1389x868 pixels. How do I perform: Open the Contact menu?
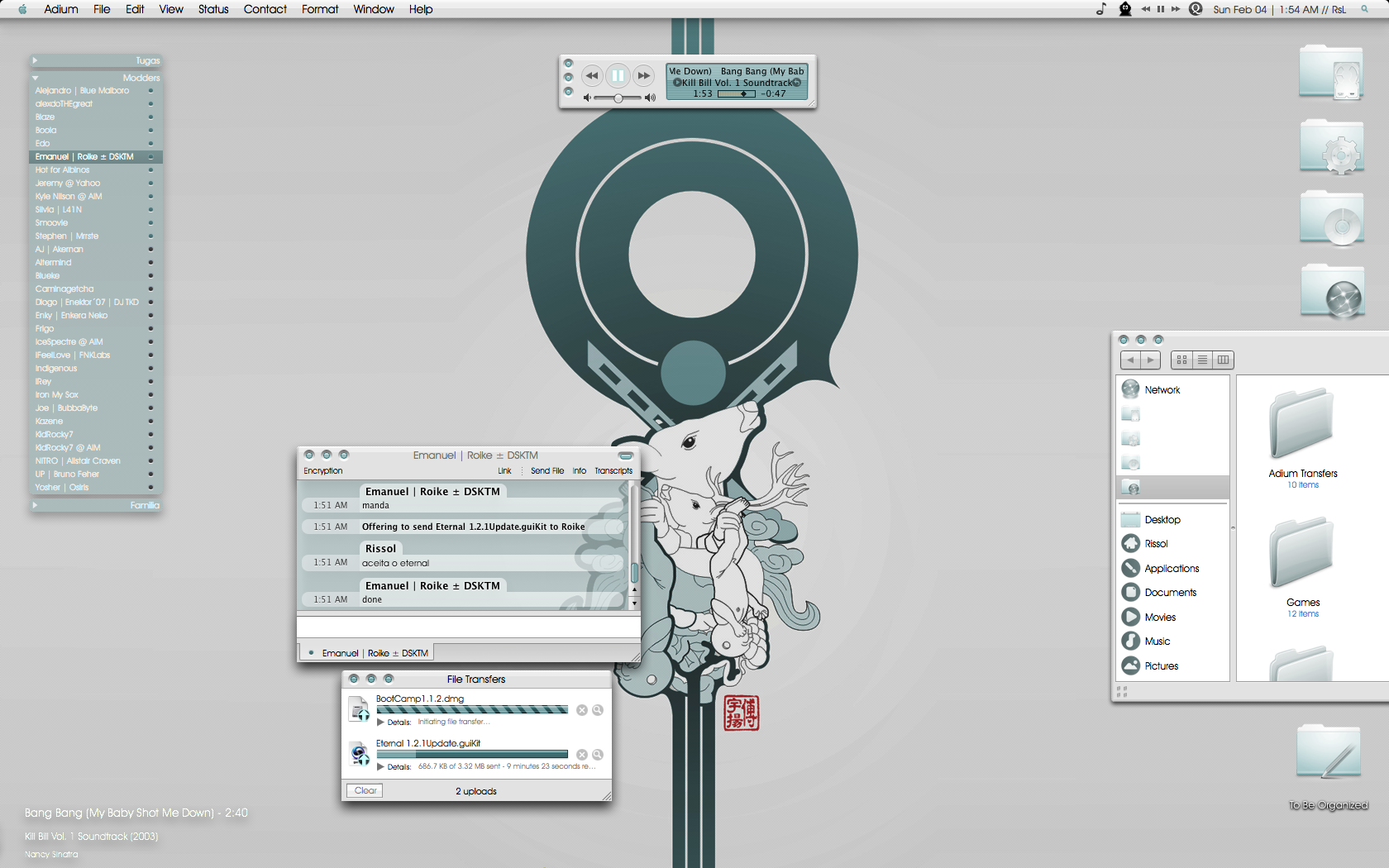pyautogui.click(x=265, y=9)
